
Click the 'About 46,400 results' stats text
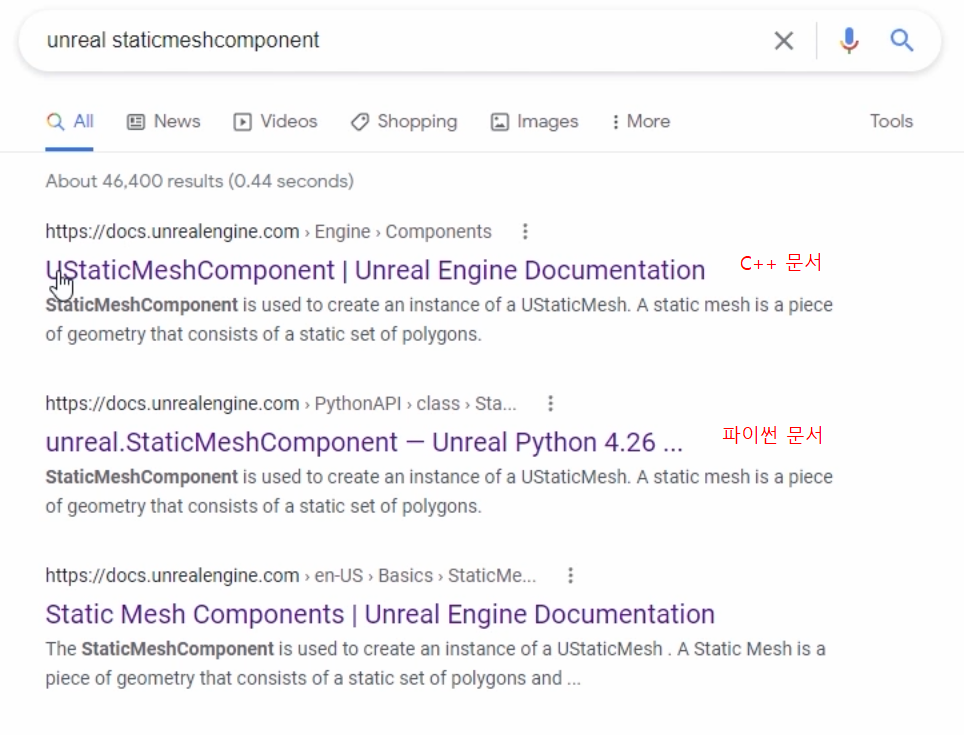tap(200, 181)
